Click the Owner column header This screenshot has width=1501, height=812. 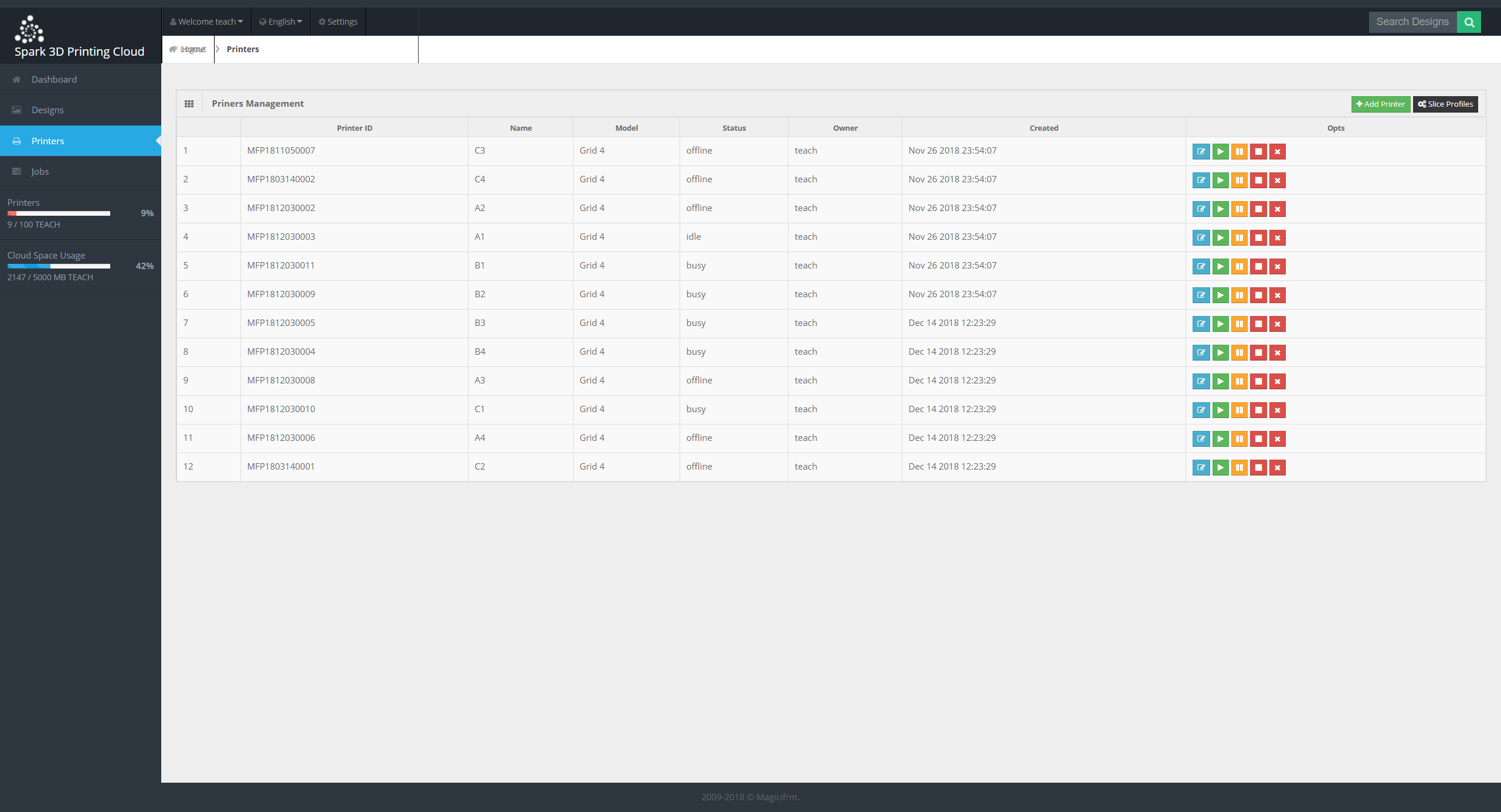point(845,128)
